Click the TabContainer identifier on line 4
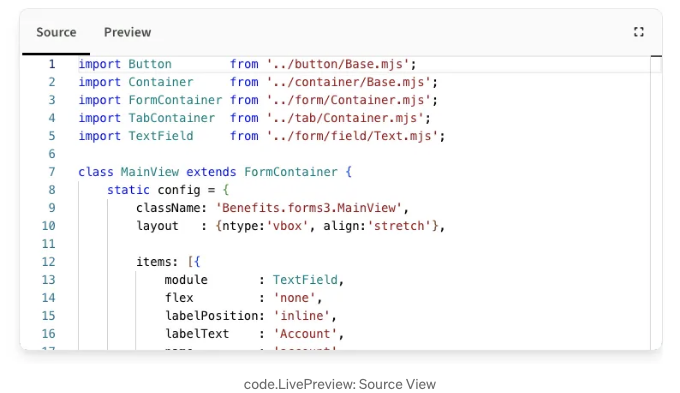Screen dimensions: 680x393 click(x=172, y=118)
